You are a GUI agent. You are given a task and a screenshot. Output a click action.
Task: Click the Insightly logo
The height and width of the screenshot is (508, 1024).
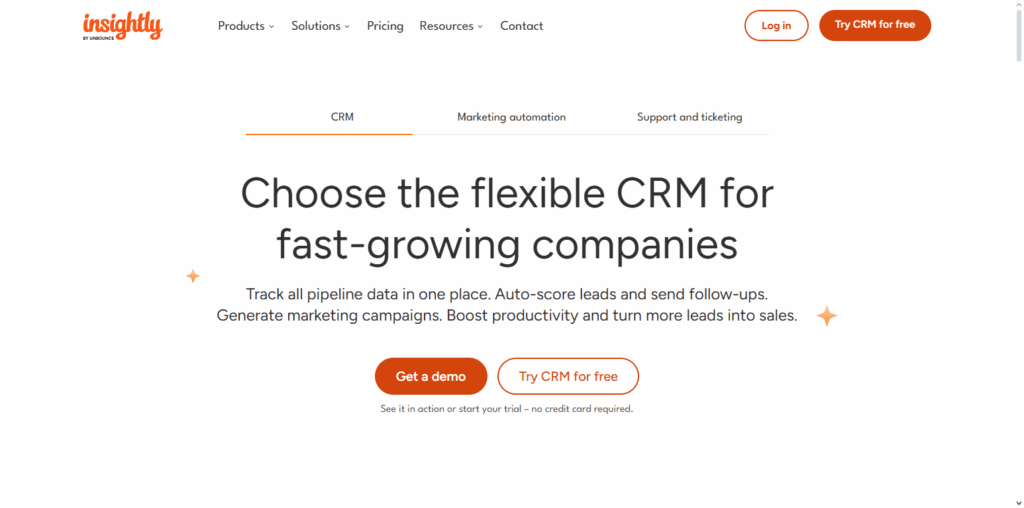(x=121, y=26)
